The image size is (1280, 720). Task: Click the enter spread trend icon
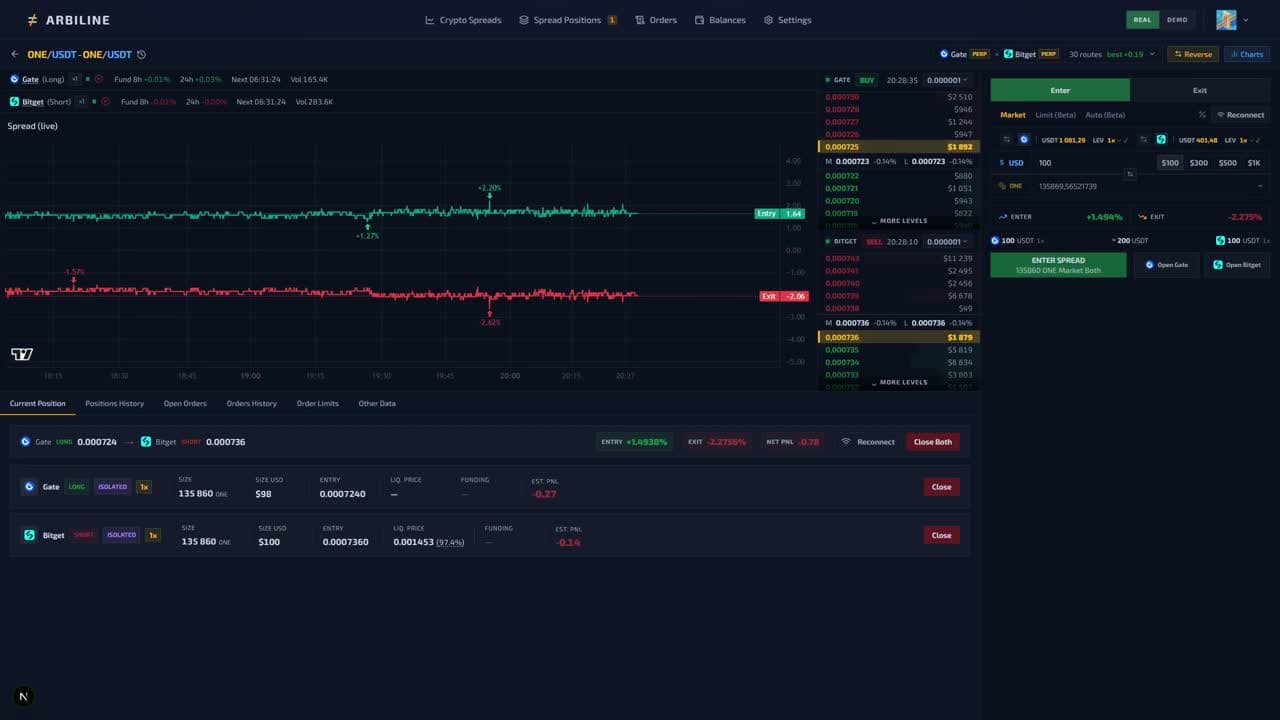tap(1003, 217)
